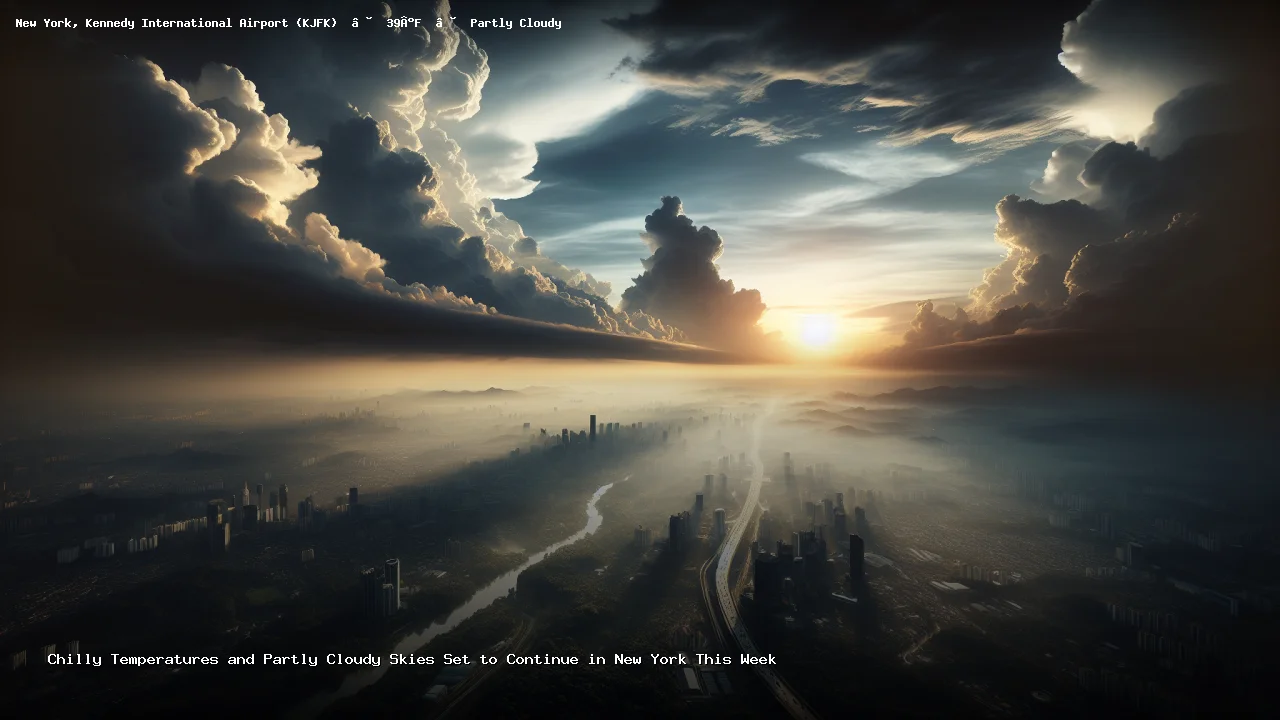Click the tall skyscraper on the distant skyline
This screenshot has width=1280, height=720.
(x=592, y=428)
